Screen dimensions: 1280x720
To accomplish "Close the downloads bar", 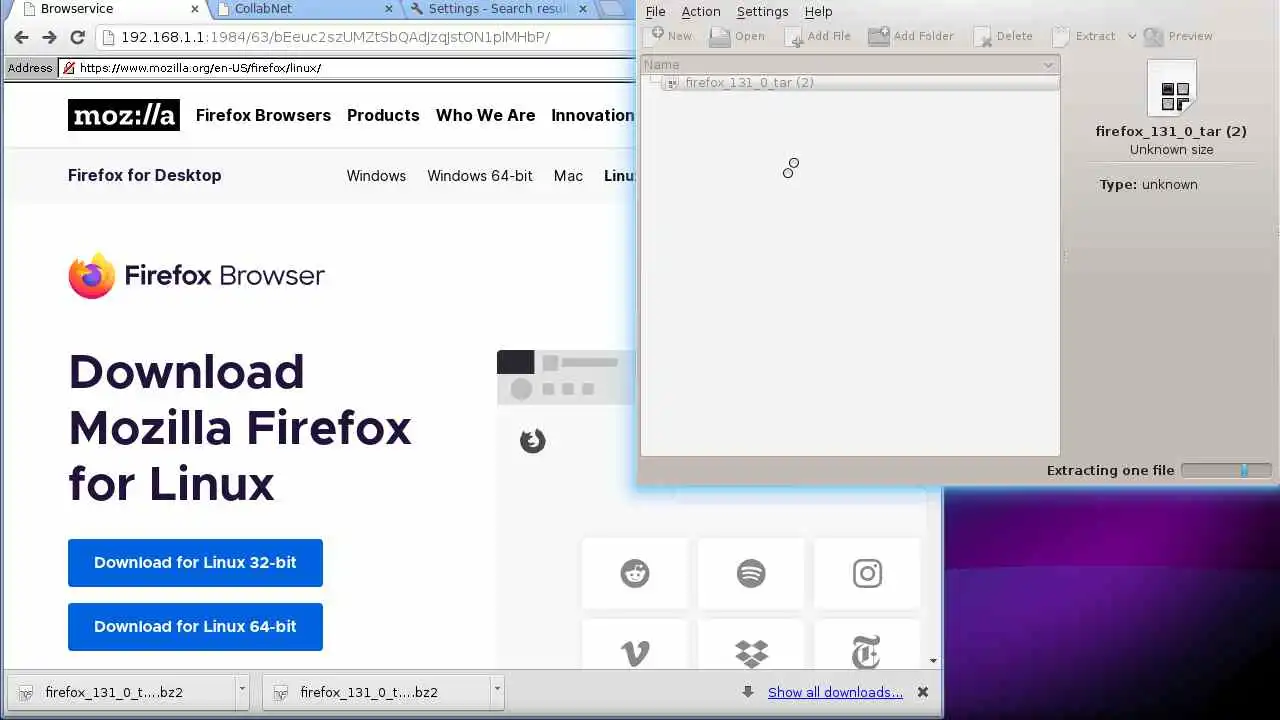I will coord(923,692).
